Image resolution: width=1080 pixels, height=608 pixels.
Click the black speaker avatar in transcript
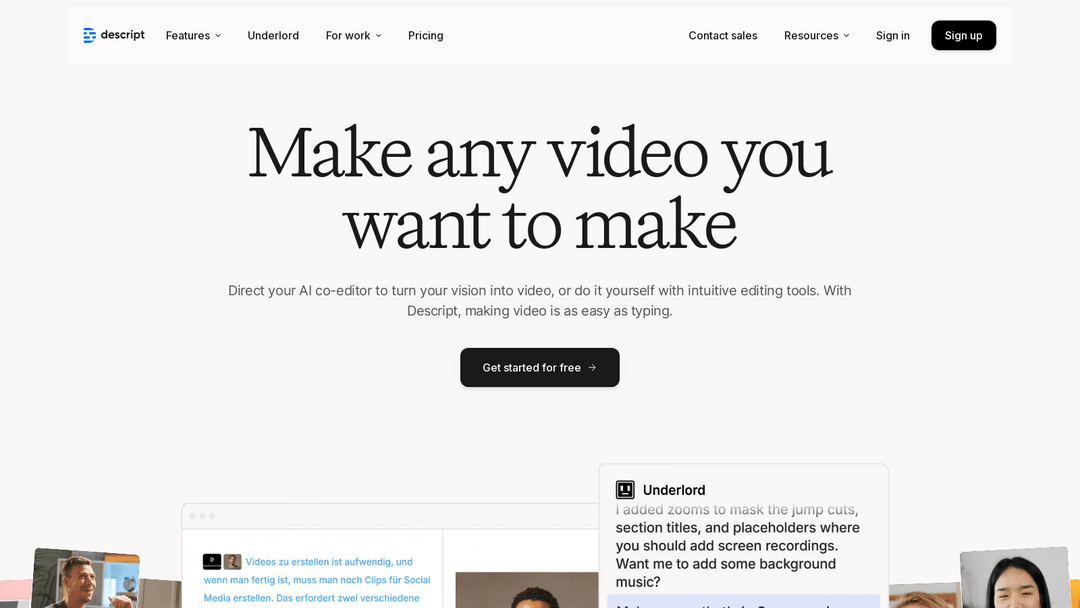pos(212,562)
